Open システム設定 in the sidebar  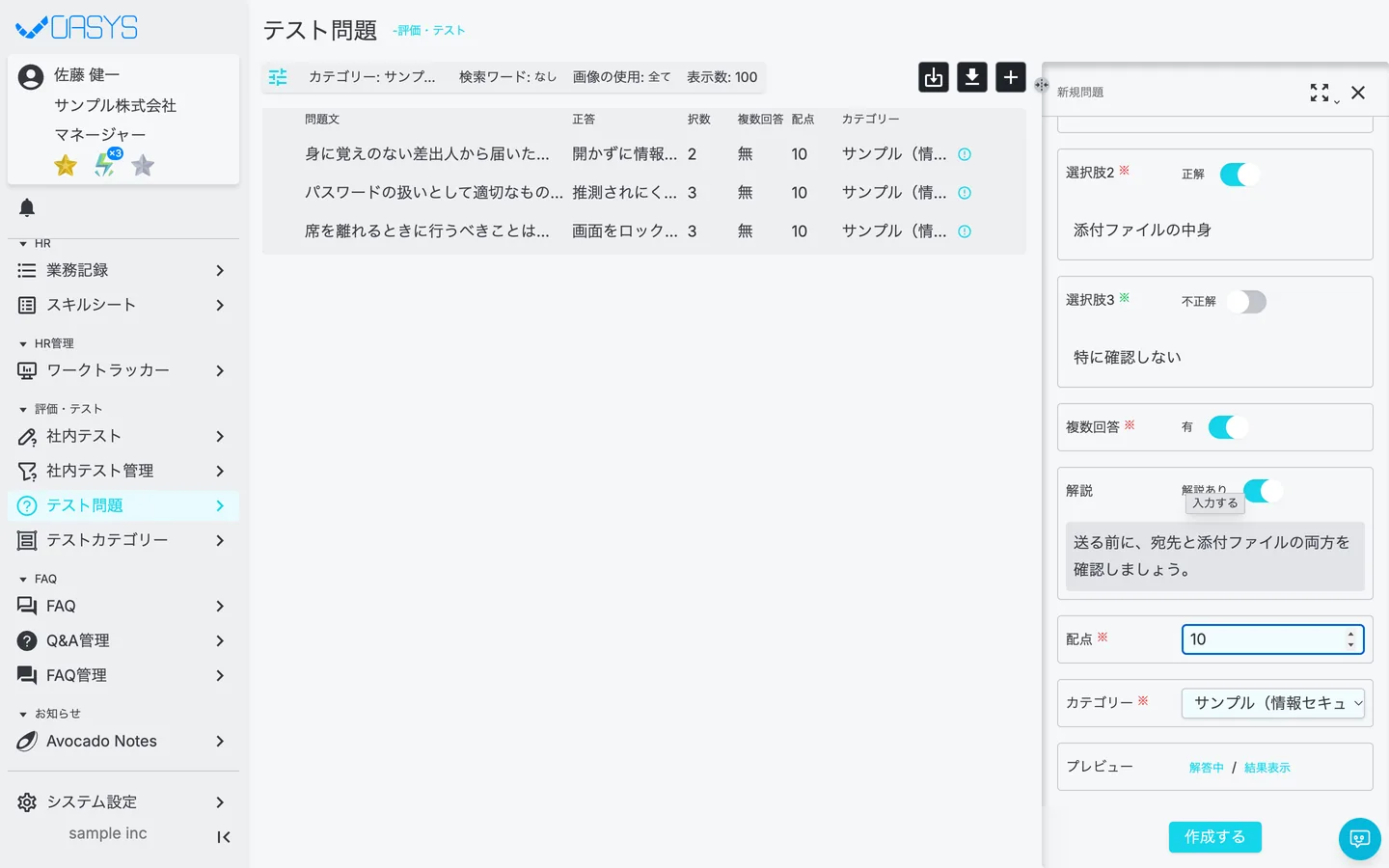pyautogui.click(x=123, y=802)
